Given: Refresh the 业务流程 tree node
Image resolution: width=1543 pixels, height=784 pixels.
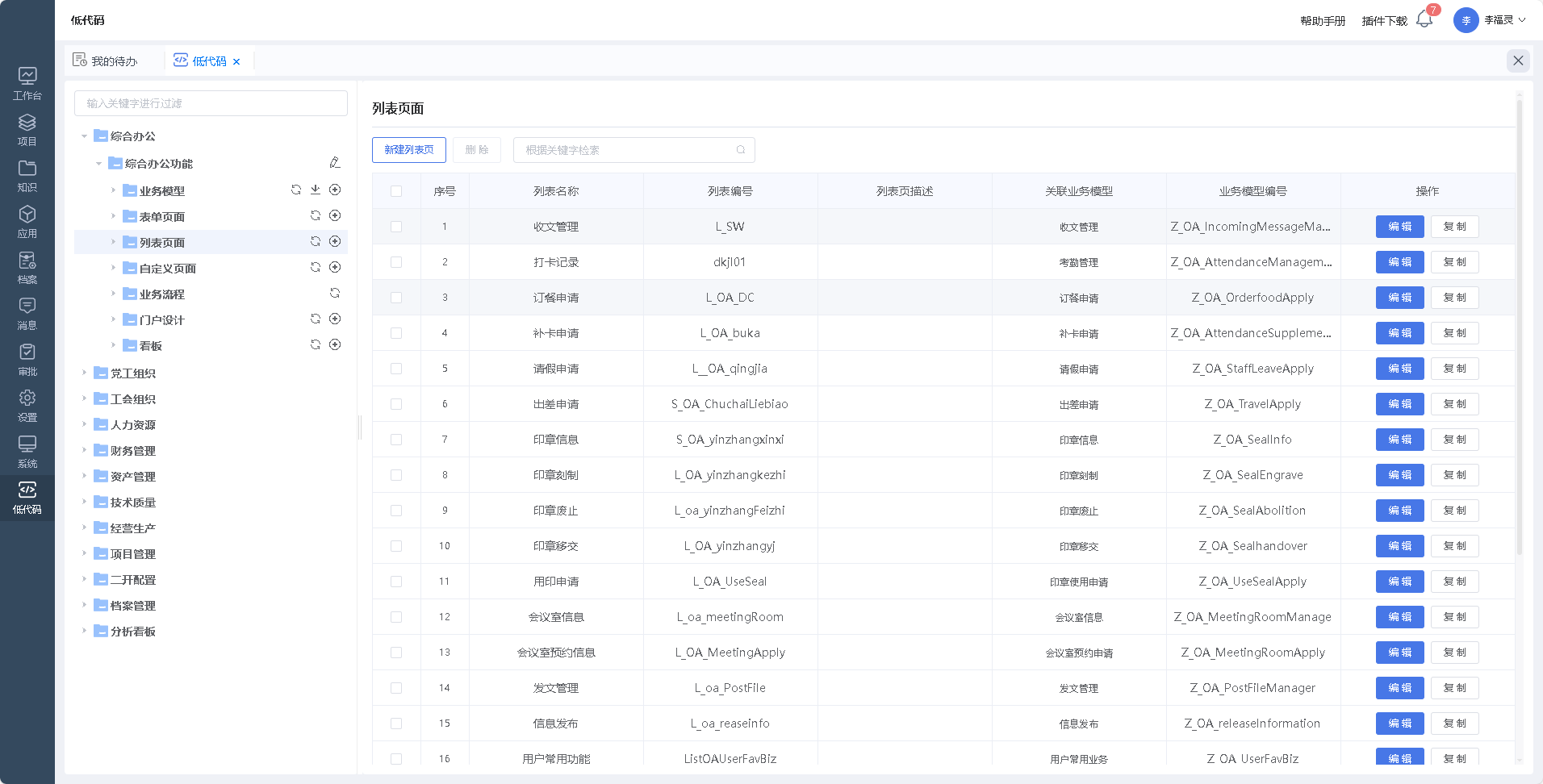Looking at the screenshot, I should (335, 293).
